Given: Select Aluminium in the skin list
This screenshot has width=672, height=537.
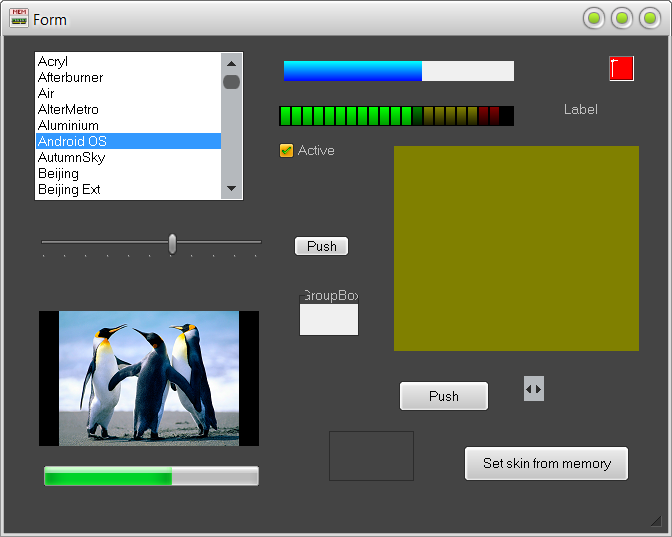Looking at the screenshot, I should [x=128, y=125].
